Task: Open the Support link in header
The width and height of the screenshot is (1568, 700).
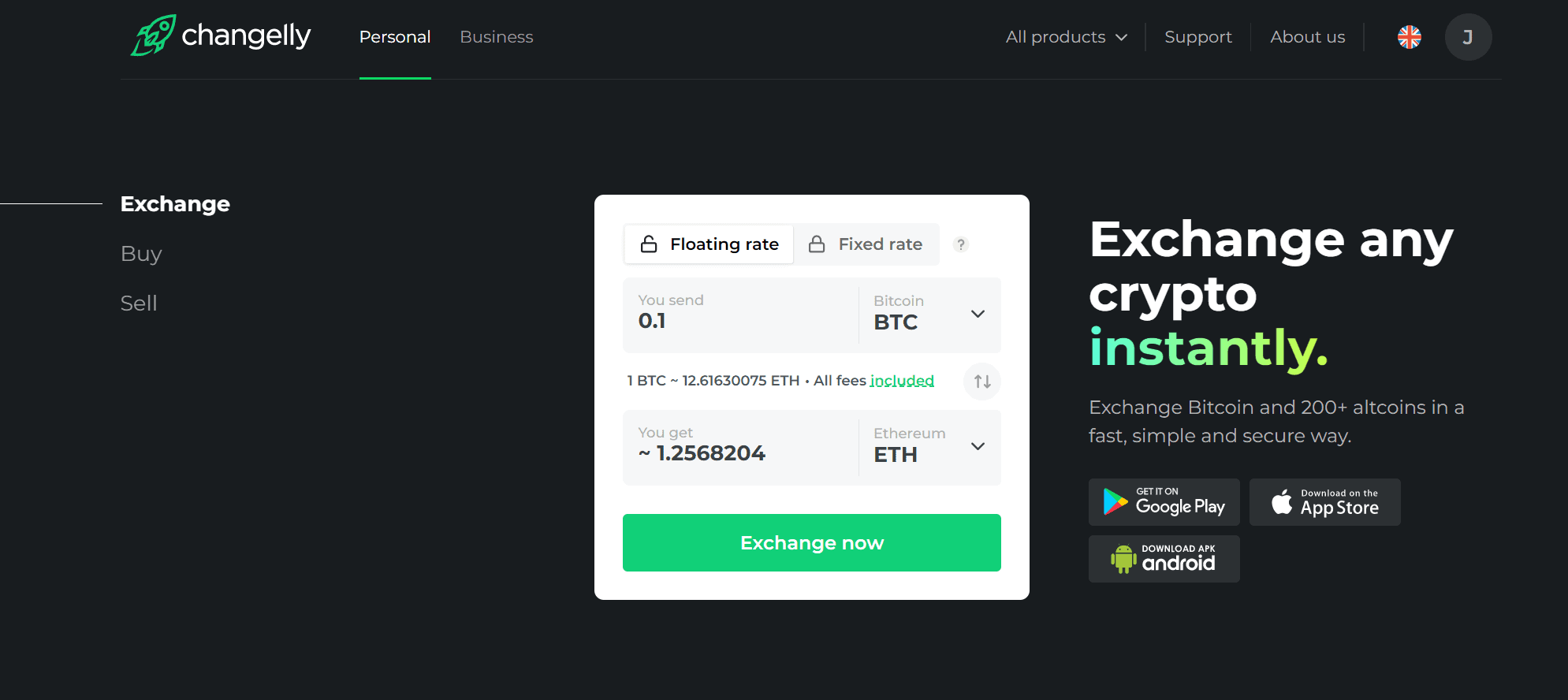Action: (x=1197, y=37)
